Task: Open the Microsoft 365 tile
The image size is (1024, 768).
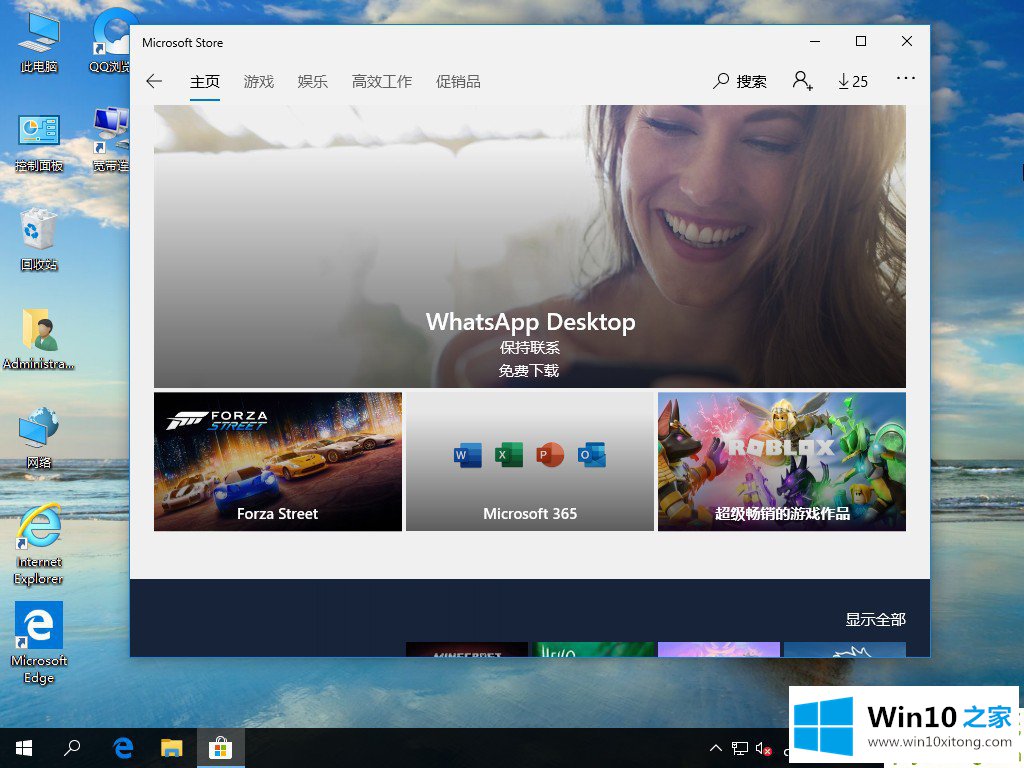Action: 530,461
